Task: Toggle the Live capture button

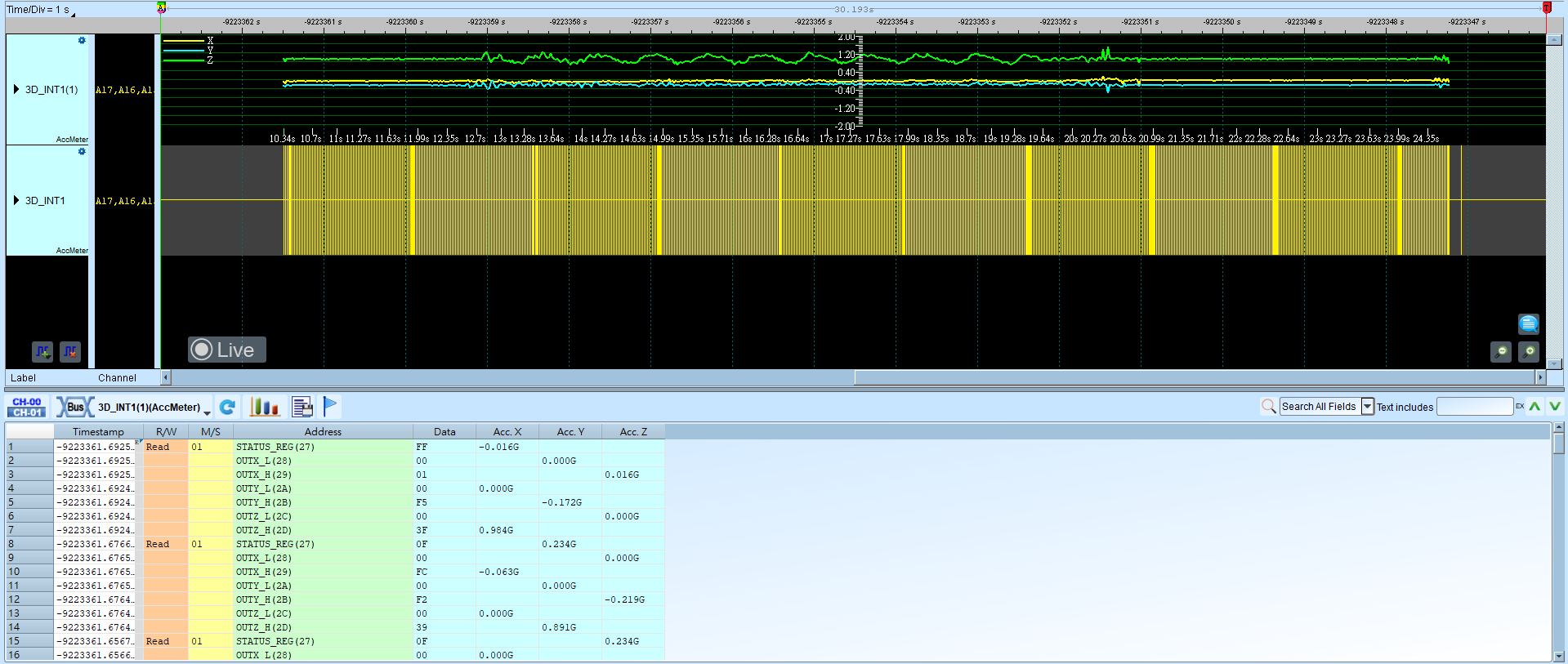Action: point(227,350)
